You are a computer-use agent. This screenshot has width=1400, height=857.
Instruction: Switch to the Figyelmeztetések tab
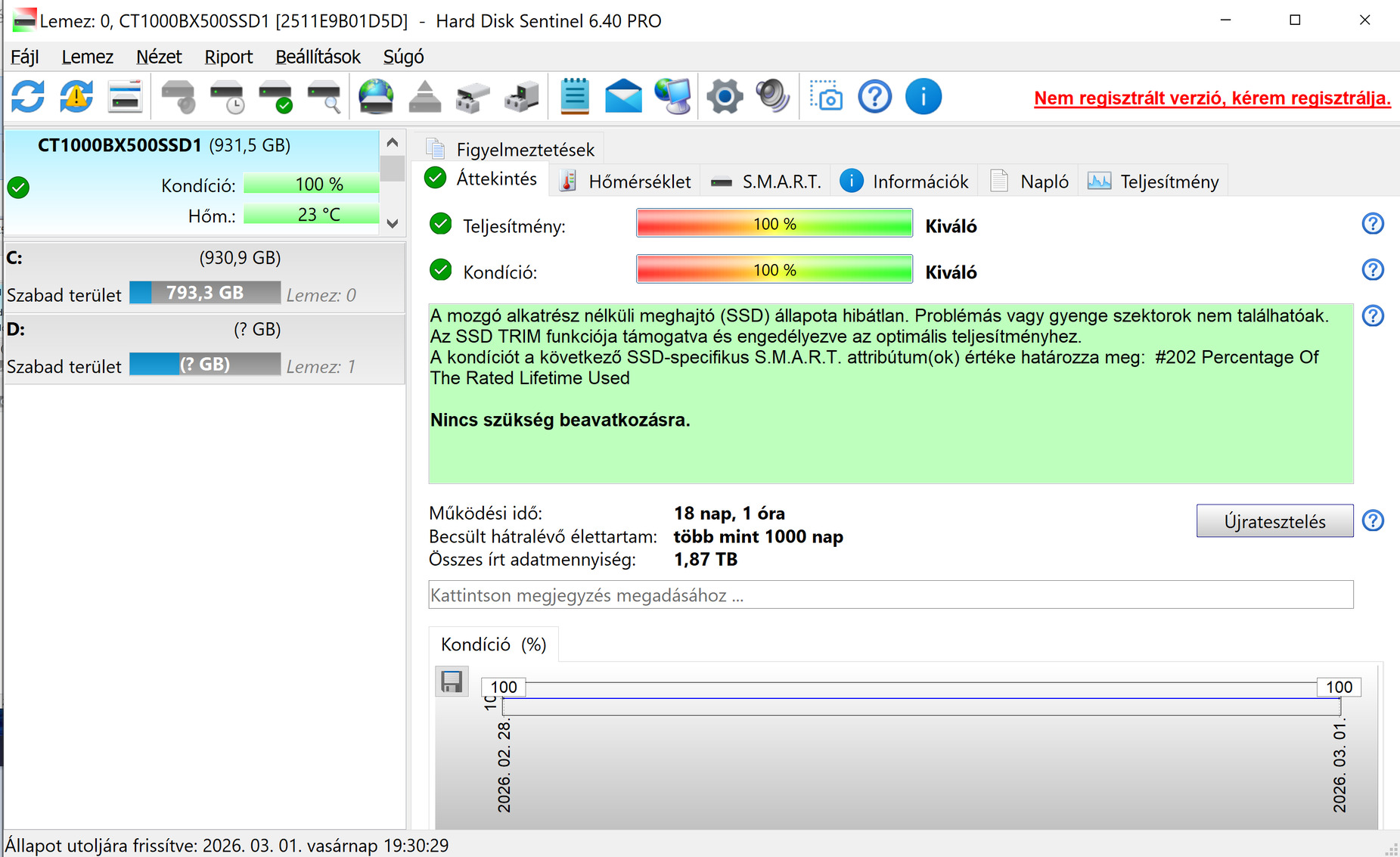pyautogui.click(x=511, y=149)
